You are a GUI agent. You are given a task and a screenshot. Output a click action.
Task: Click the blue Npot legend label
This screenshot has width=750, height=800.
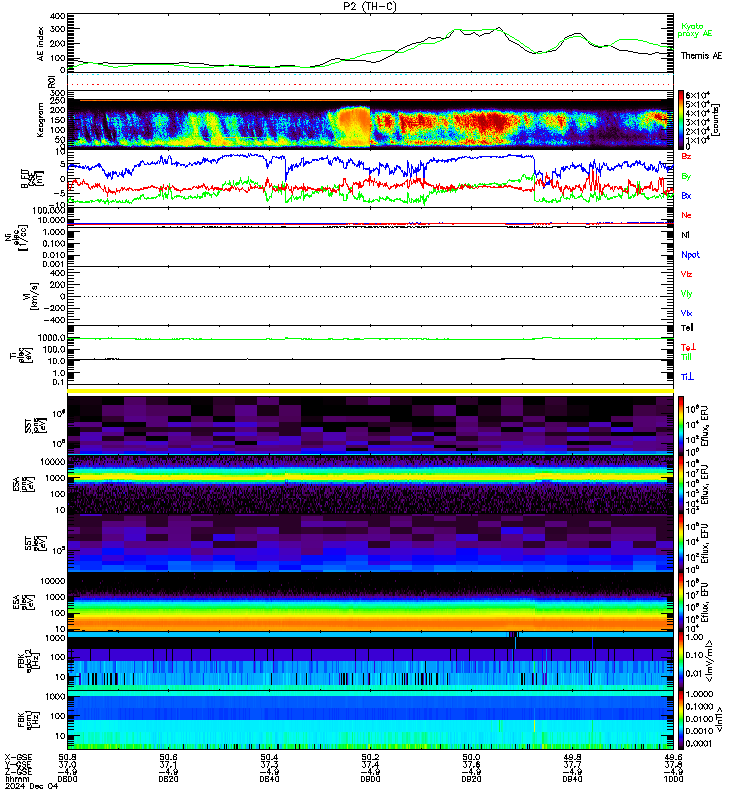690,255
